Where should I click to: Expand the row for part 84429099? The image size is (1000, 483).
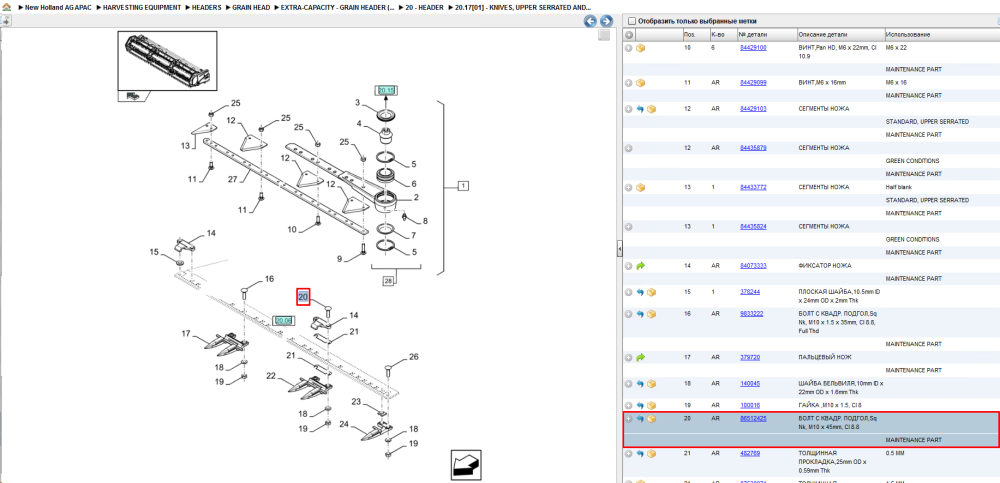tap(629, 83)
